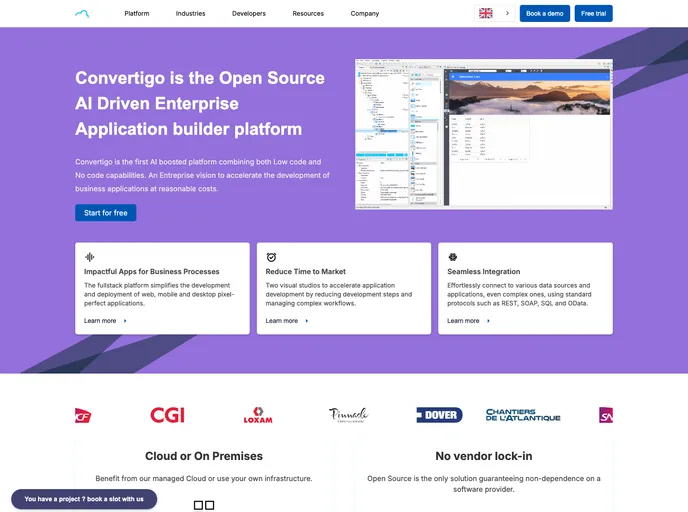688x512 pixels.
Task: Click the Start for free button
Action: tap(105, 213)
